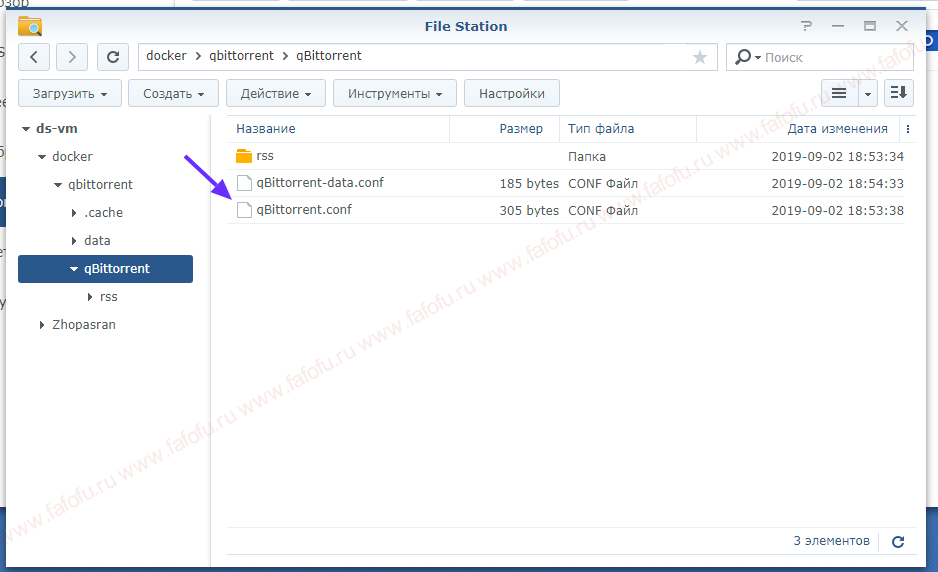This screenshot has width=938, height=572.
Task: Collapse the docker tree node arrow
Action: (42, 157)
